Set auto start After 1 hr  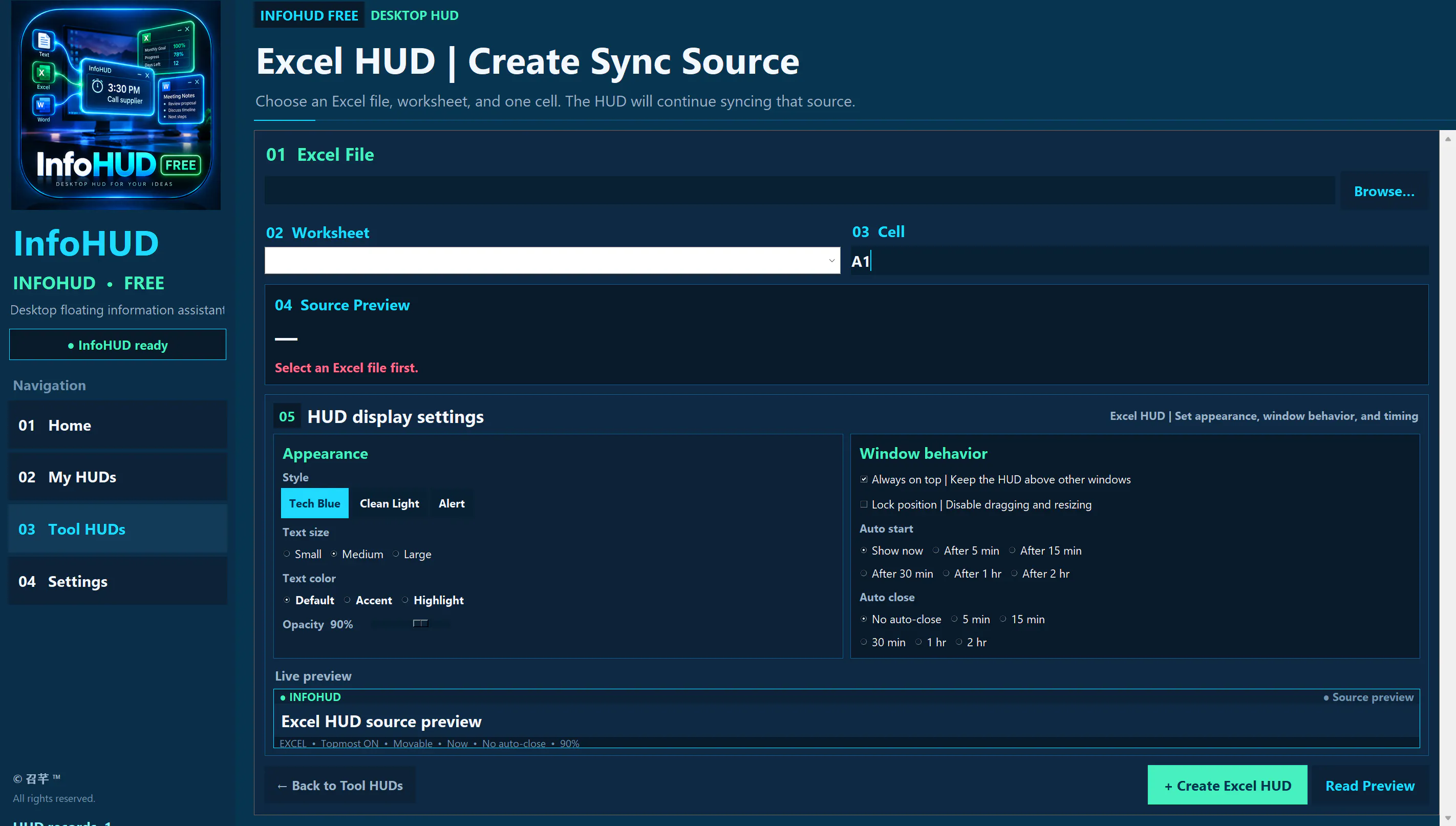pos(972,574)
